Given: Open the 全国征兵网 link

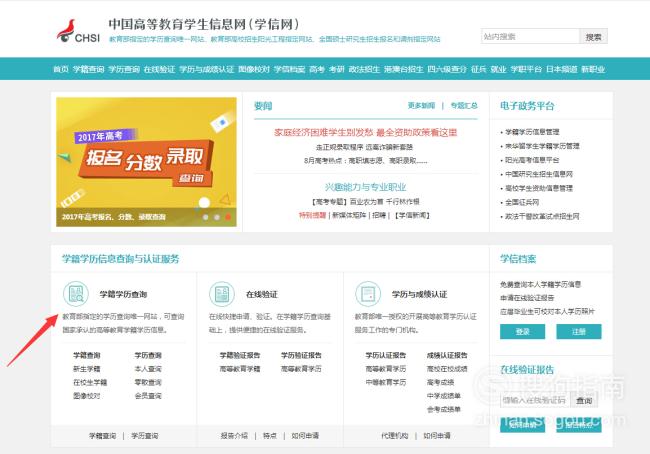Looking at the screenshot, I should click(522, 202).
